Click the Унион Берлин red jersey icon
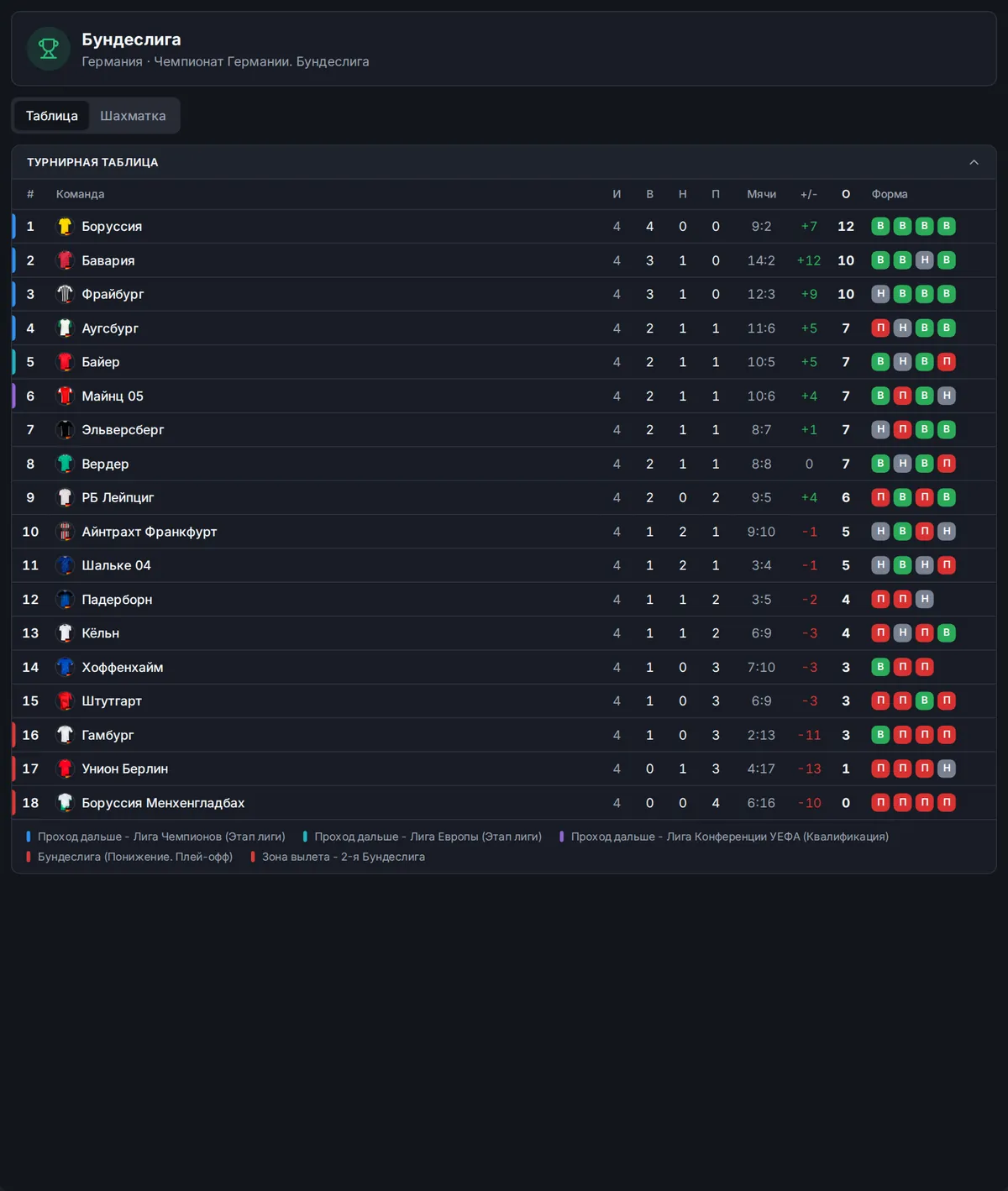Image resolution: width=1008 pixels, height=1191 pixels. [x=65, y=769]
